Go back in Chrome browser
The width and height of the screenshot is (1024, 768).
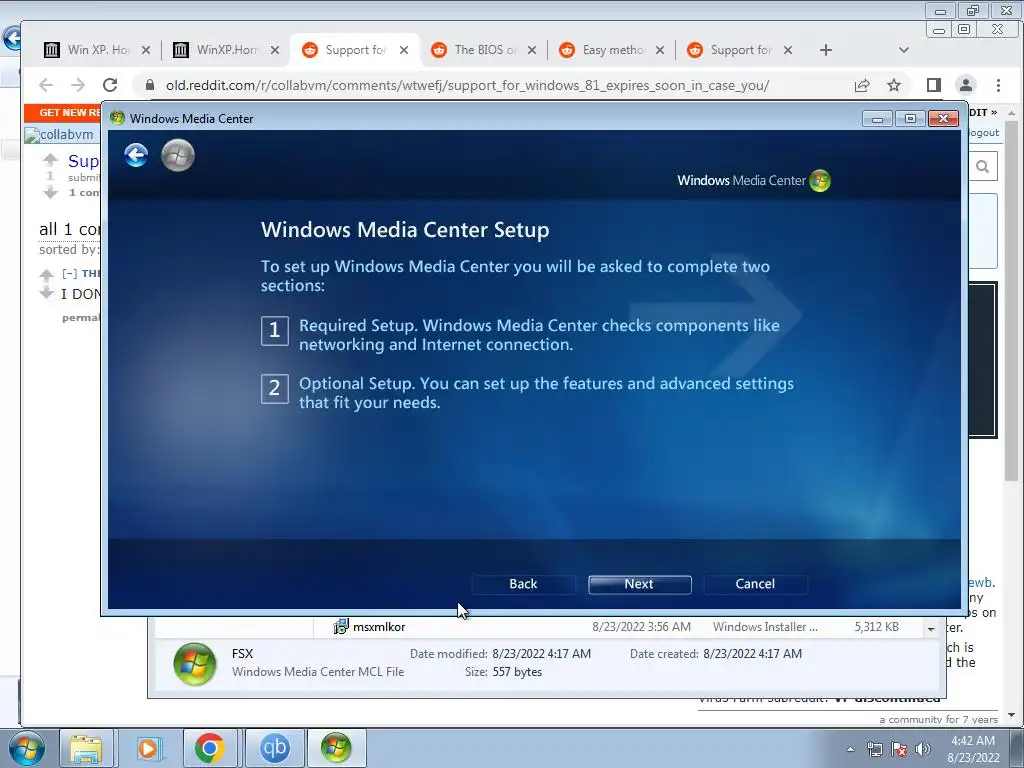pyautogui.click(x=46, y=85)
